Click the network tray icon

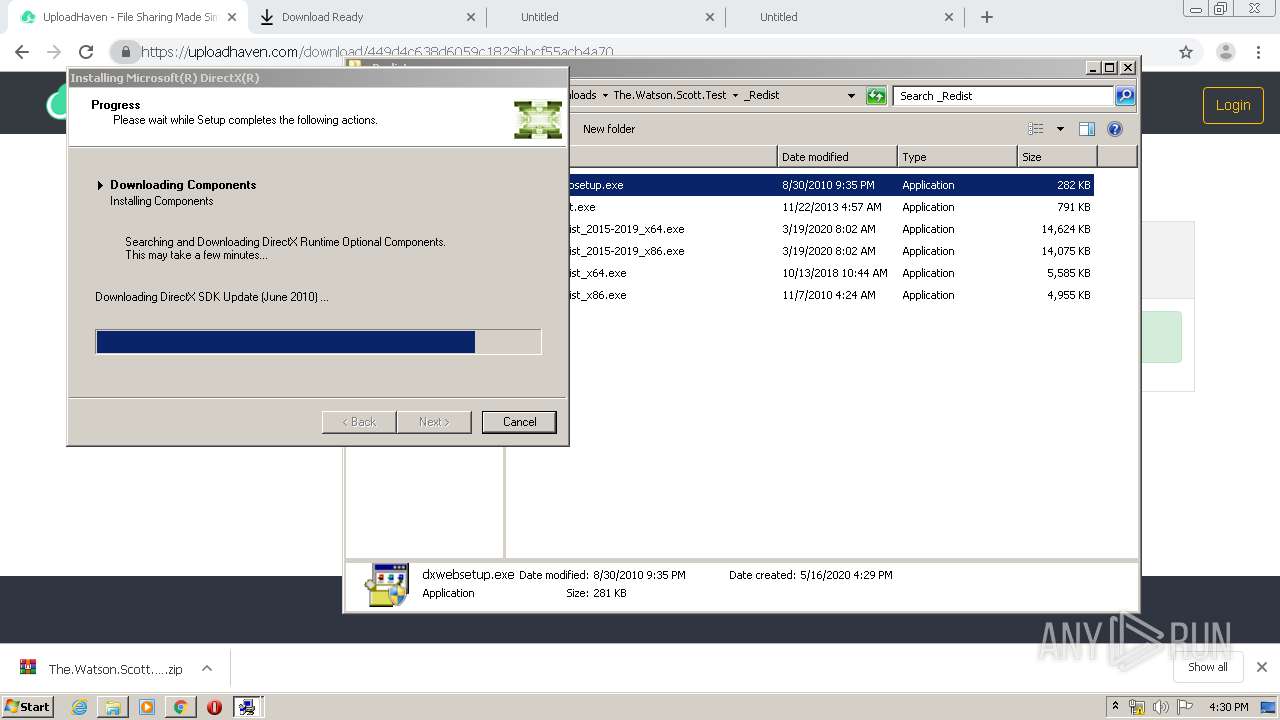tap(1137, 707)
